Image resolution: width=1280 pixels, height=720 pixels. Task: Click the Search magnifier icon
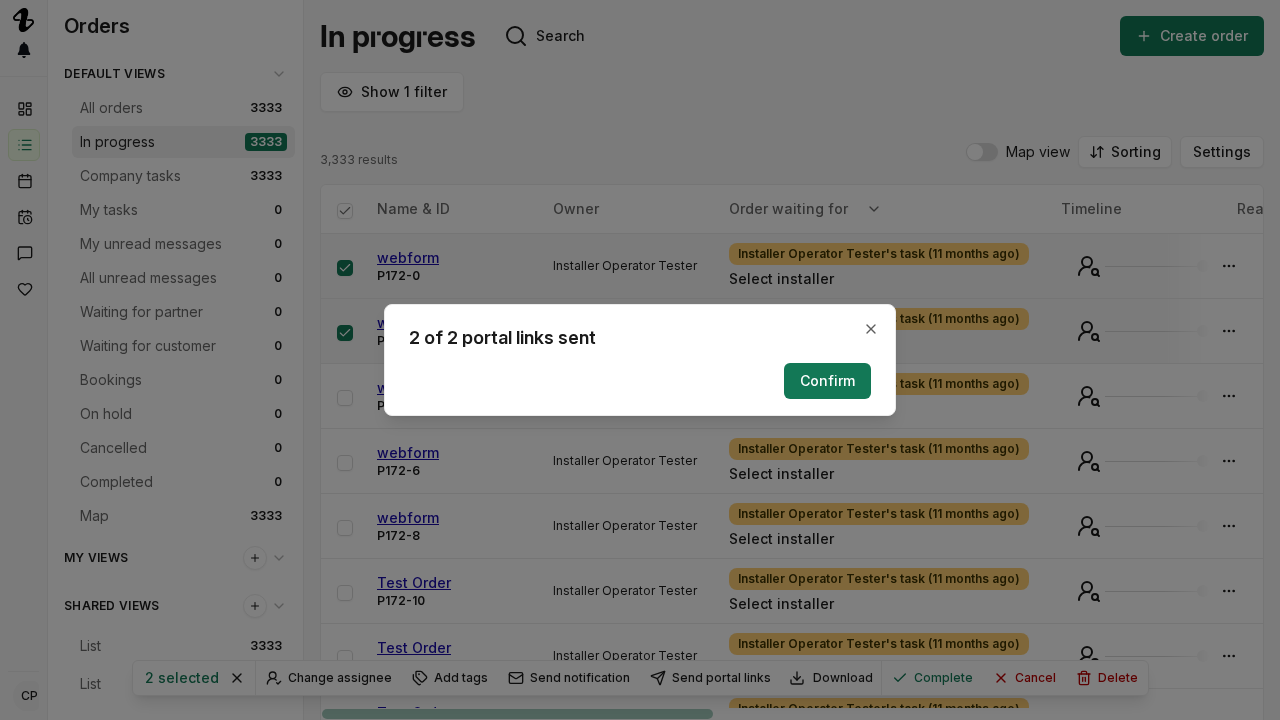point(516,36)
